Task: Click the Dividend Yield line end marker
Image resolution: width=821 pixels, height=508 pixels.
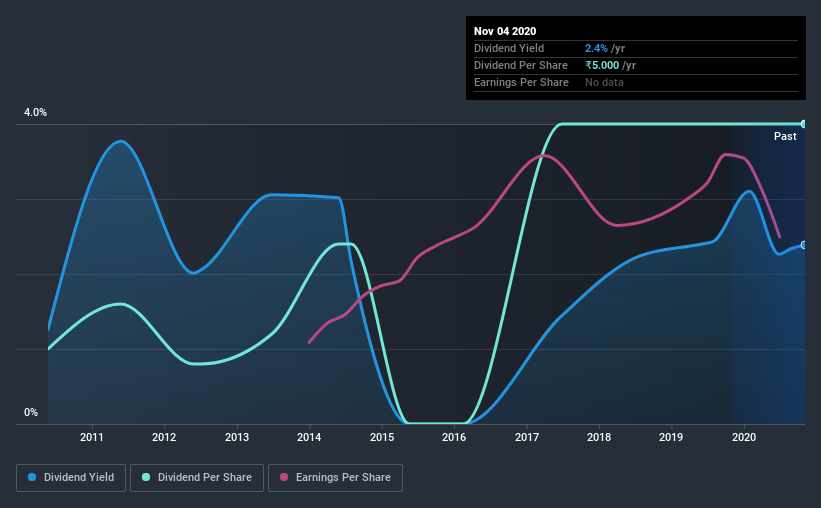Action: [804, 245]
